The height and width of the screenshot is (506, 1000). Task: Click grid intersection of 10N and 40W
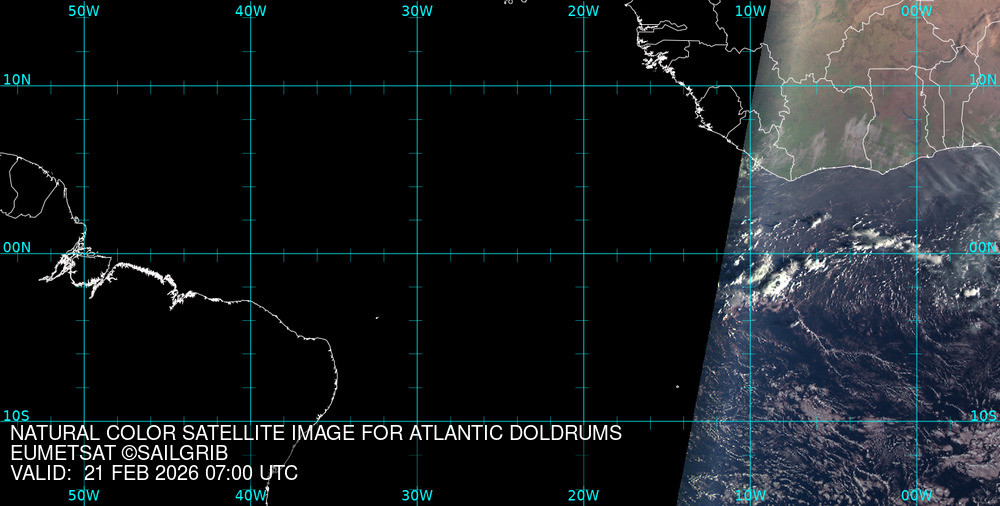[x=250, y=86]
